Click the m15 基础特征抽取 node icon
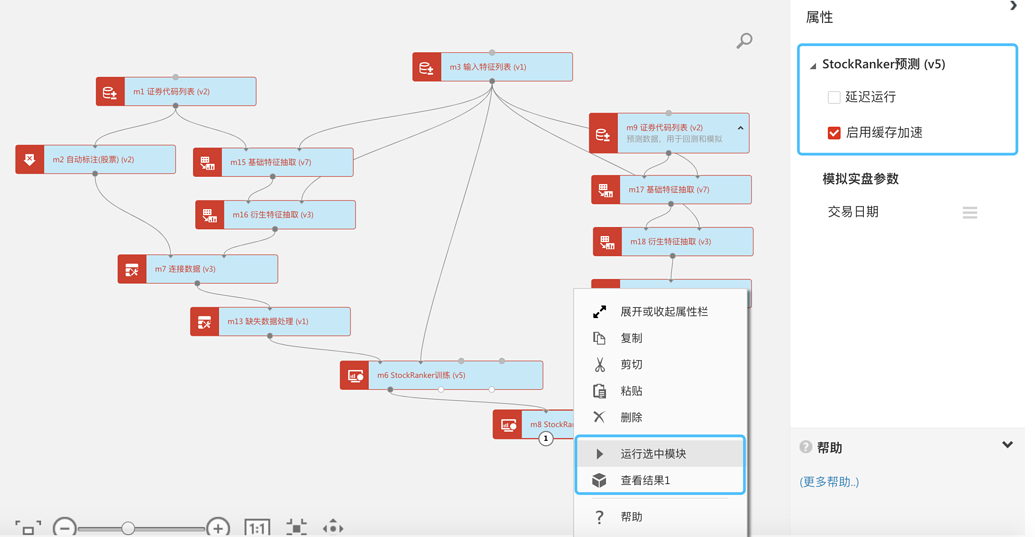This screenshot has width=1035, height=537. click(207, 162)
